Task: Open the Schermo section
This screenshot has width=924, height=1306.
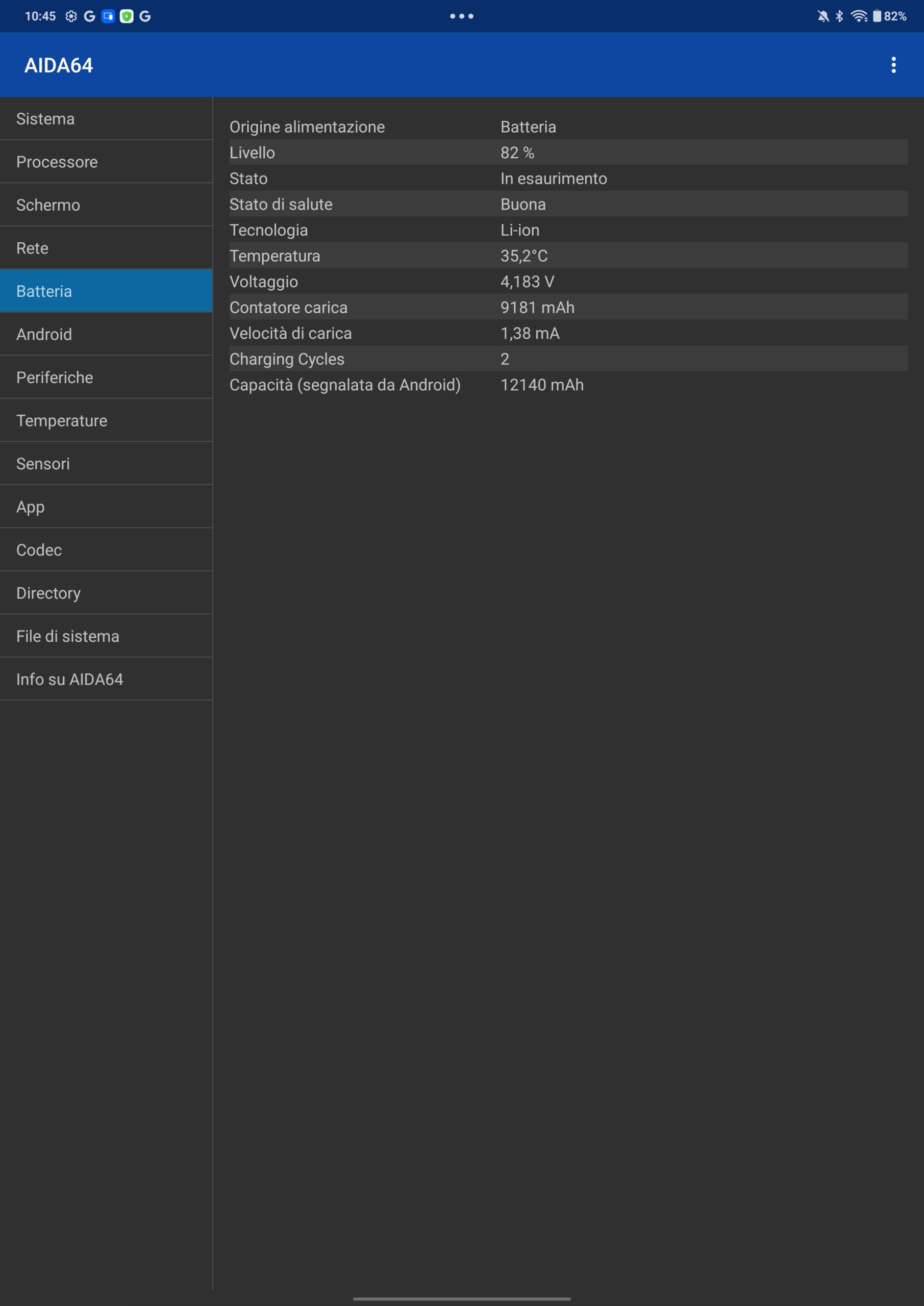Action: point(106,205)
